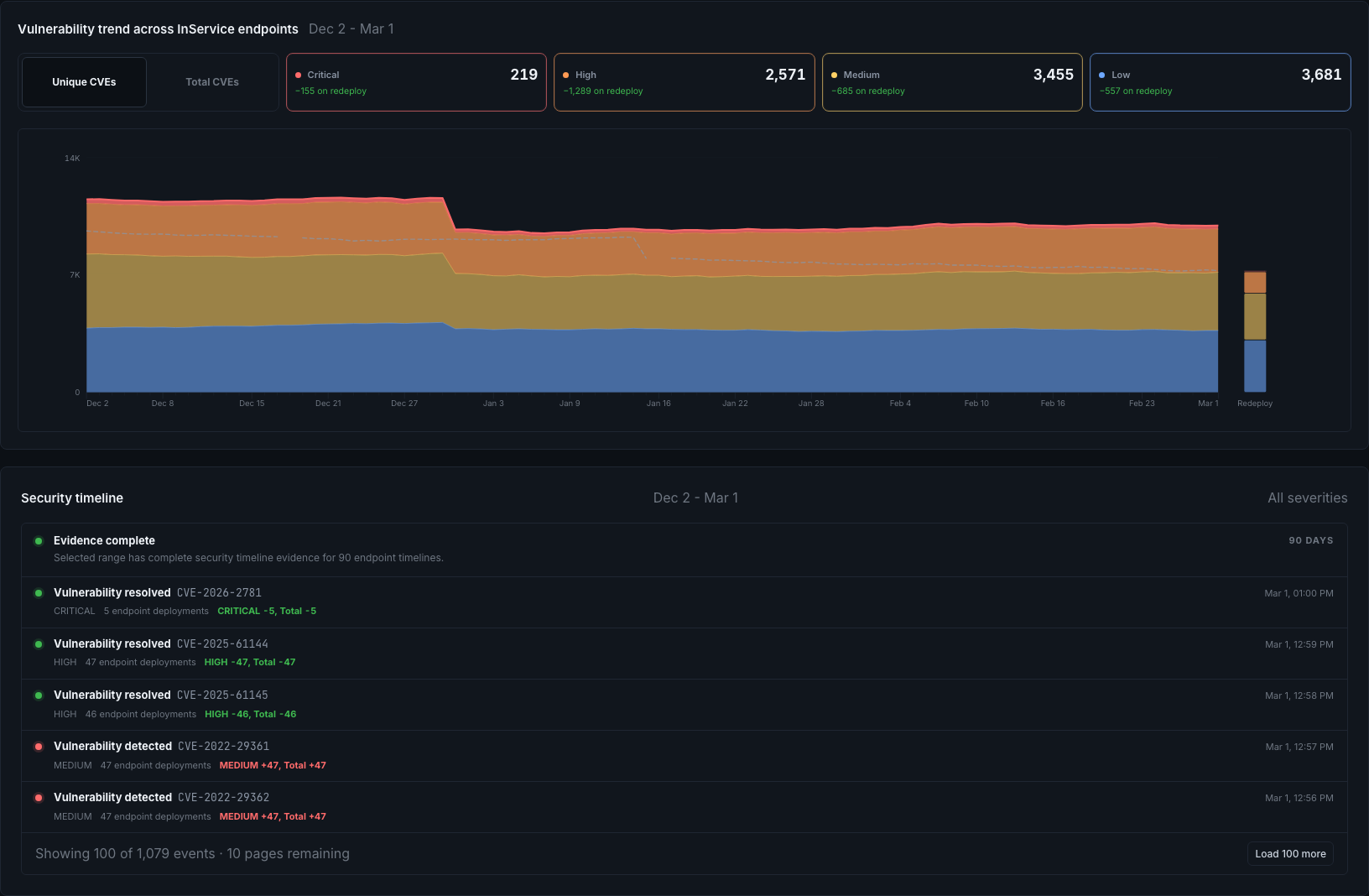Image resolution: width=1369 pixels, height=896 pixels.
Task: Click the red Critical legend dot
Action: coord(299,76)
